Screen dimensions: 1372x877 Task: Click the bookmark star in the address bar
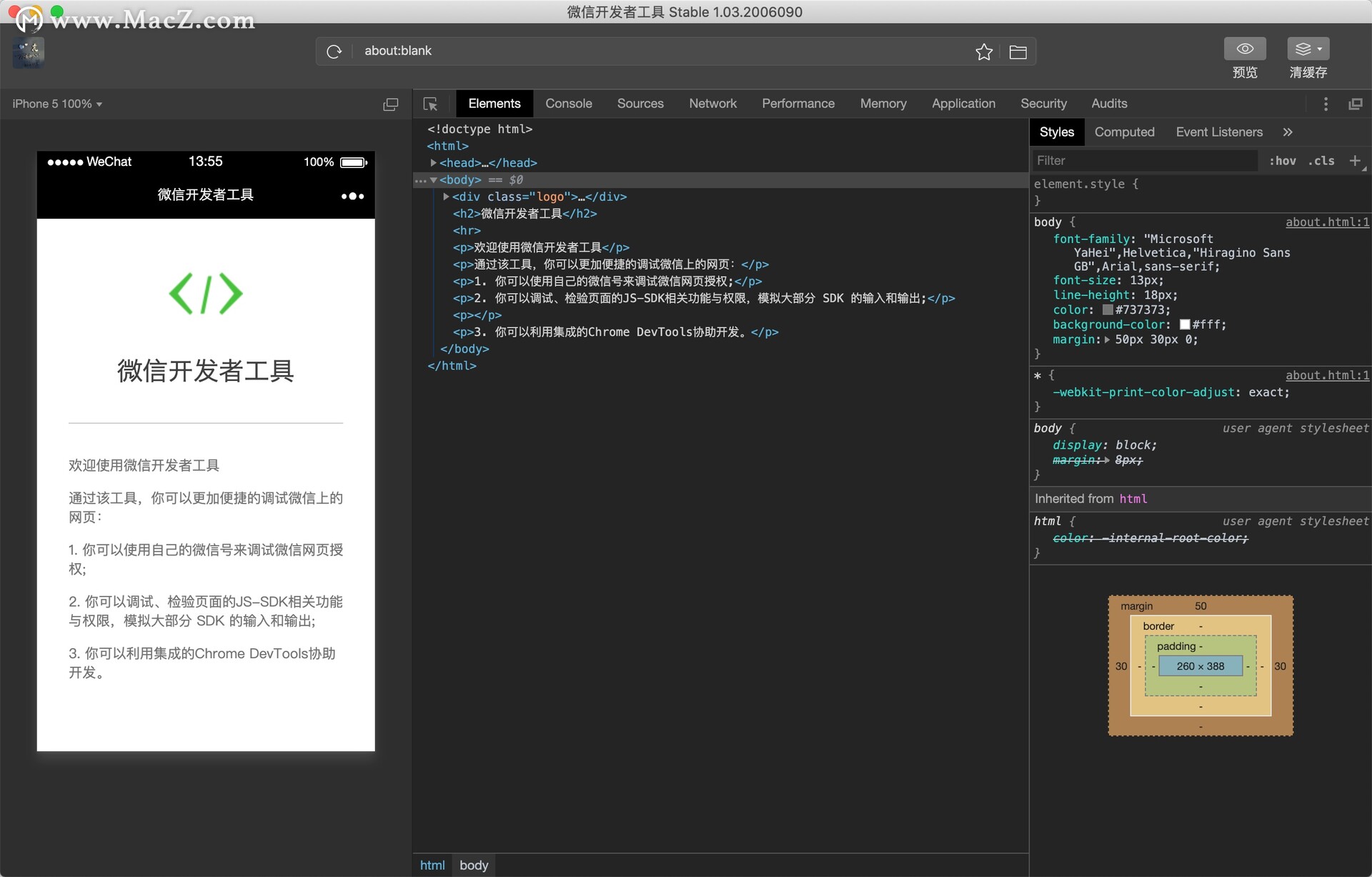(984, 51)
